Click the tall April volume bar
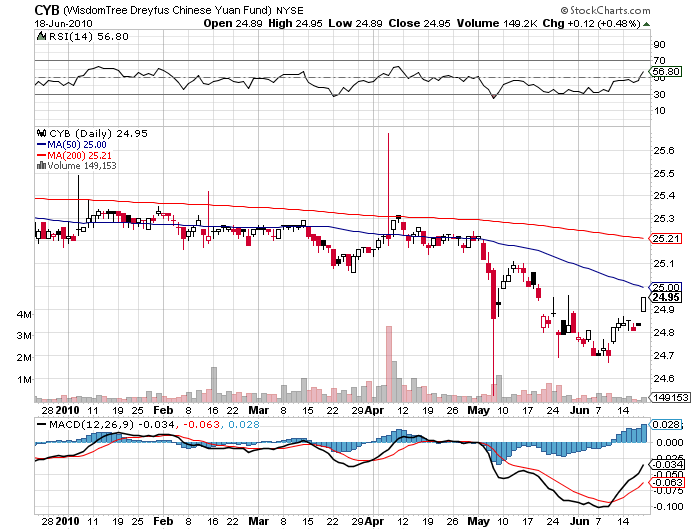The image size is (700, 530). (389, 364)
